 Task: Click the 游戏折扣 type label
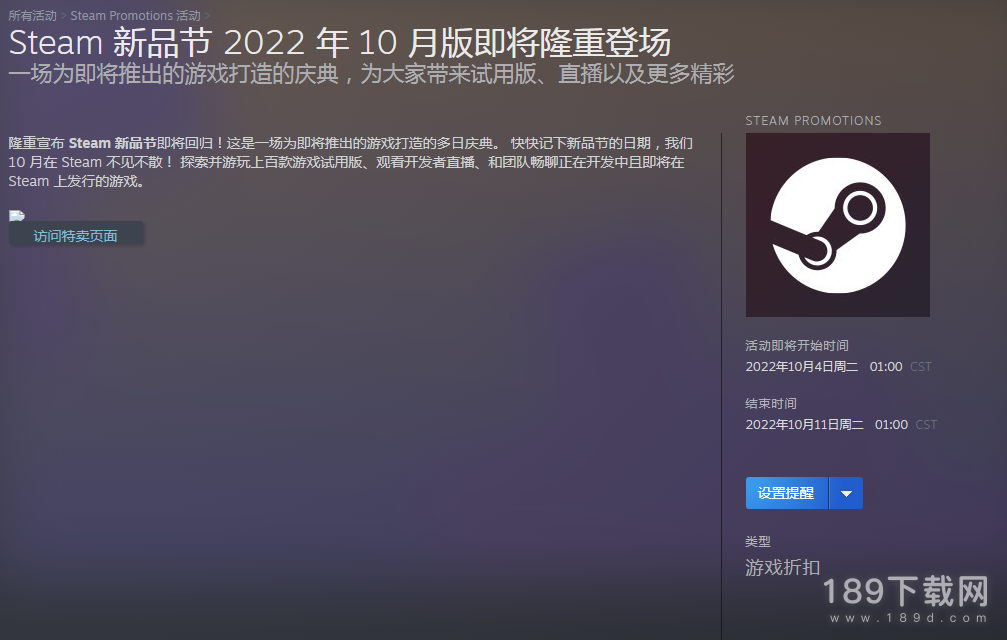tap(782, 567)
